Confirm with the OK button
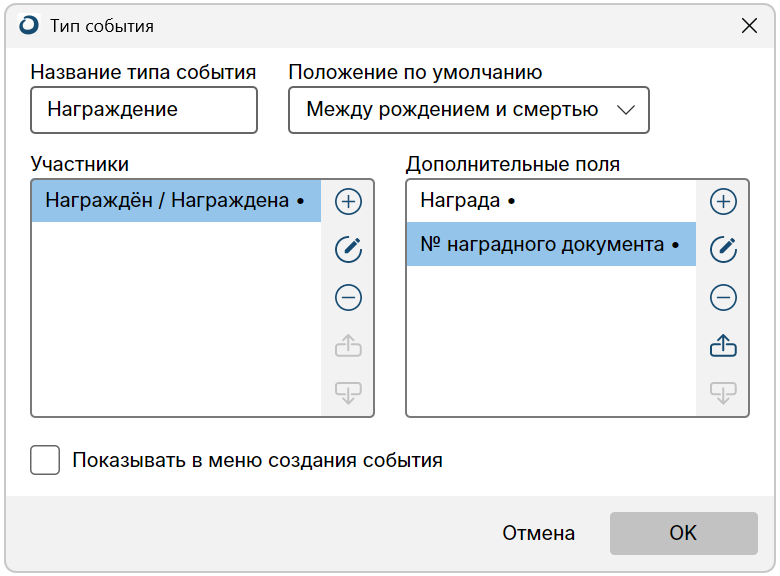 (683, 533)
